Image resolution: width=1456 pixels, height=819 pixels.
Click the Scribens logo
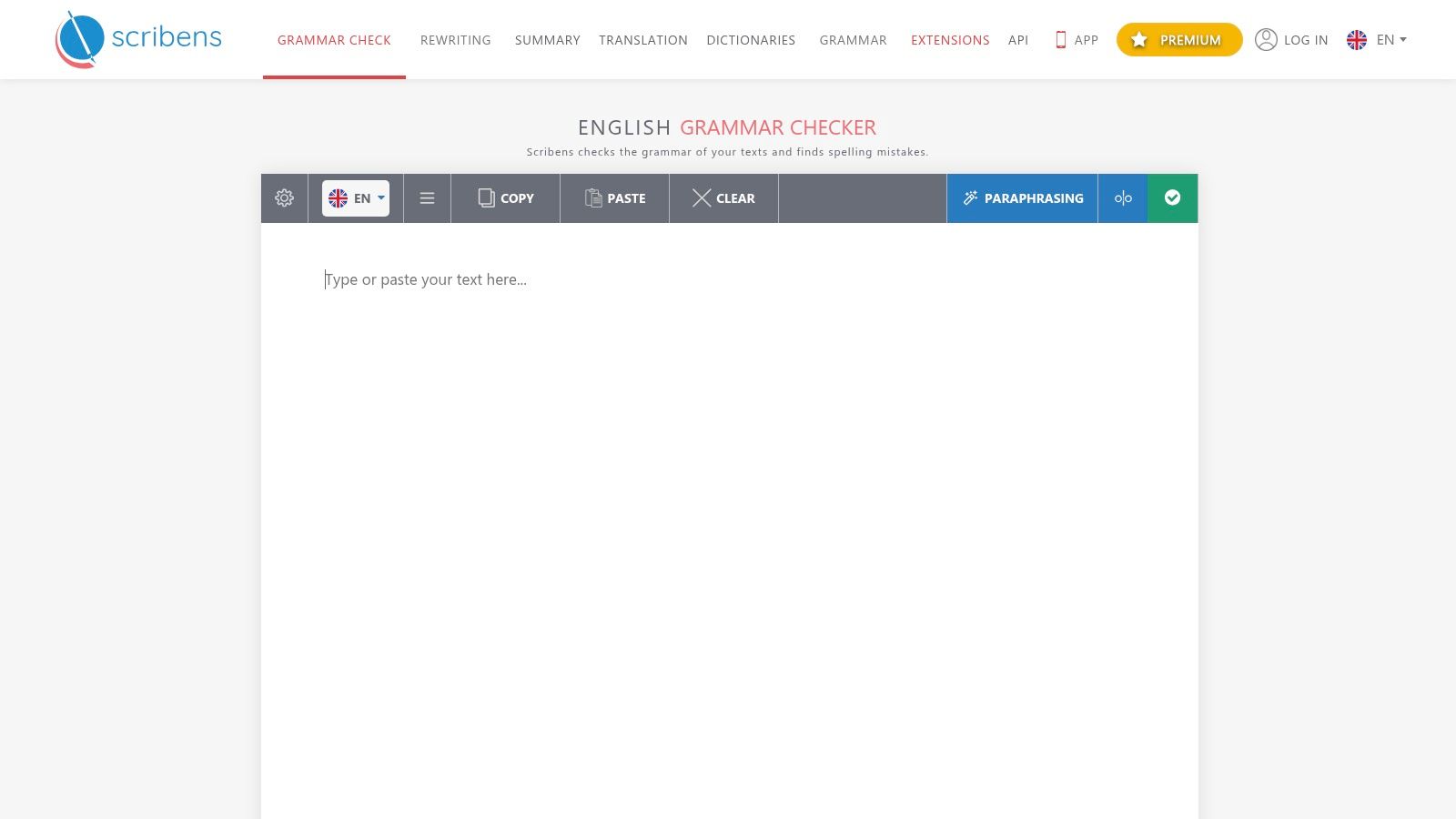click(x=138, y=39)
